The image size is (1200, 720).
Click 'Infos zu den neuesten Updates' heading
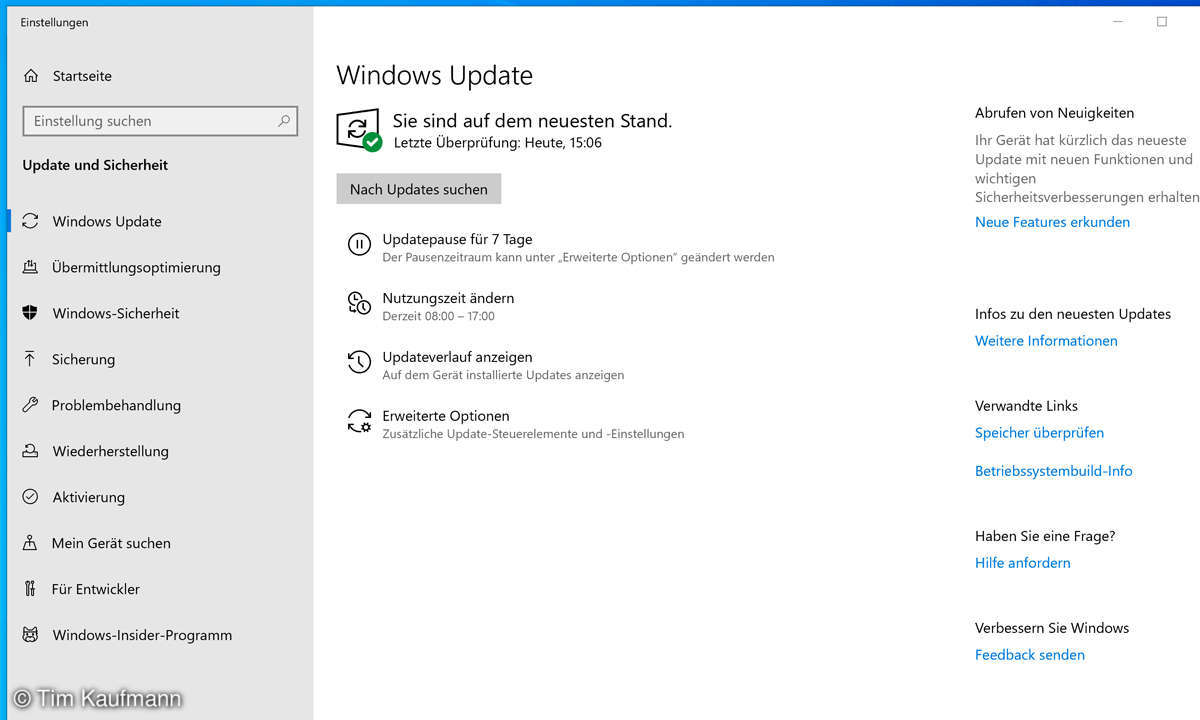(1072, 314)
